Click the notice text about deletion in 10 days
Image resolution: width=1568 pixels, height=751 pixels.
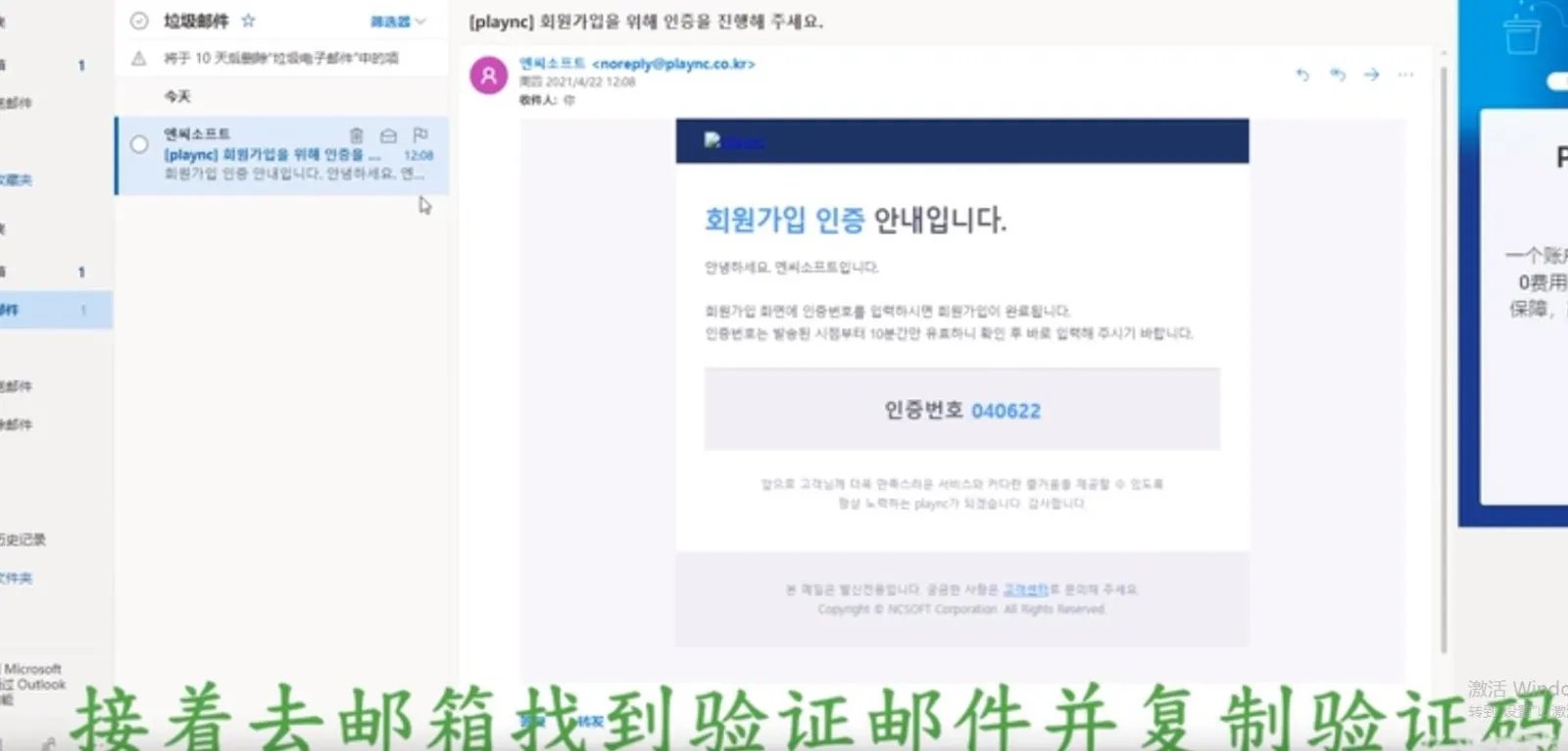281,59
